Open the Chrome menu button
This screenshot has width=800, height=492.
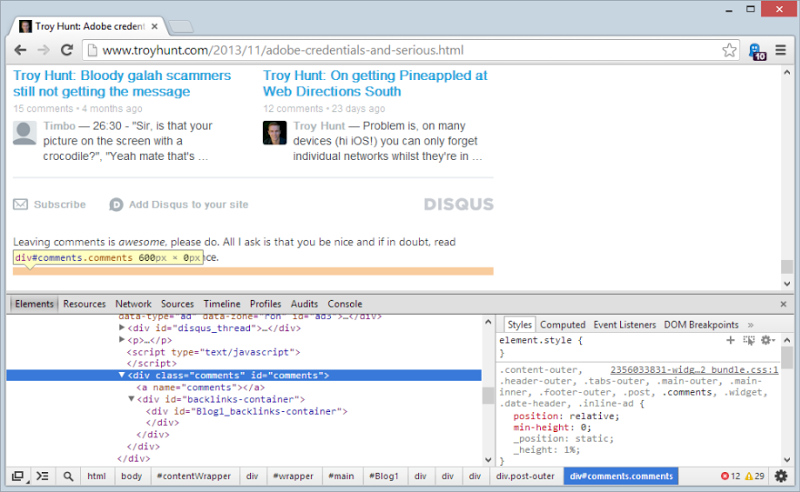(781, 50)
